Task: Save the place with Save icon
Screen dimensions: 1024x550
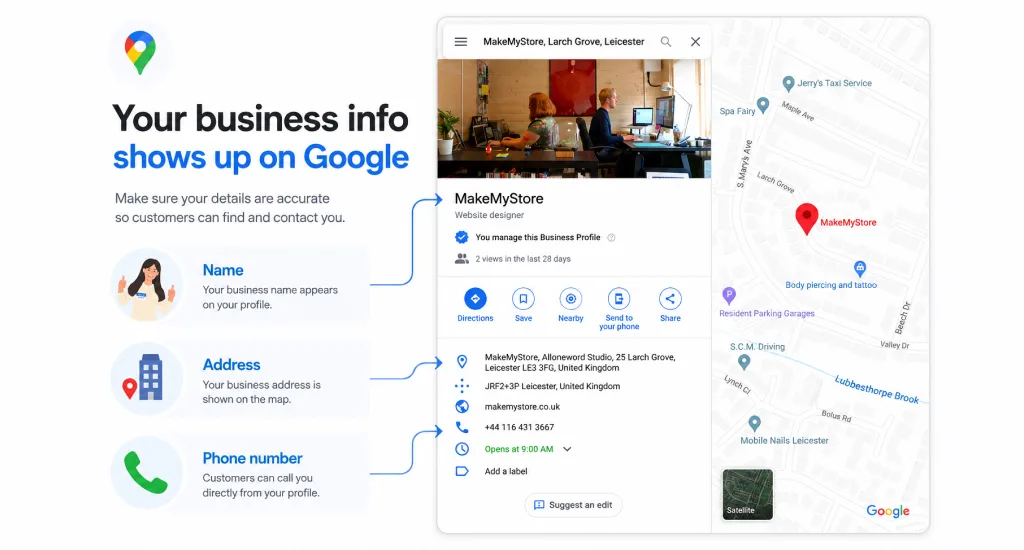Action: click(523, 299)
